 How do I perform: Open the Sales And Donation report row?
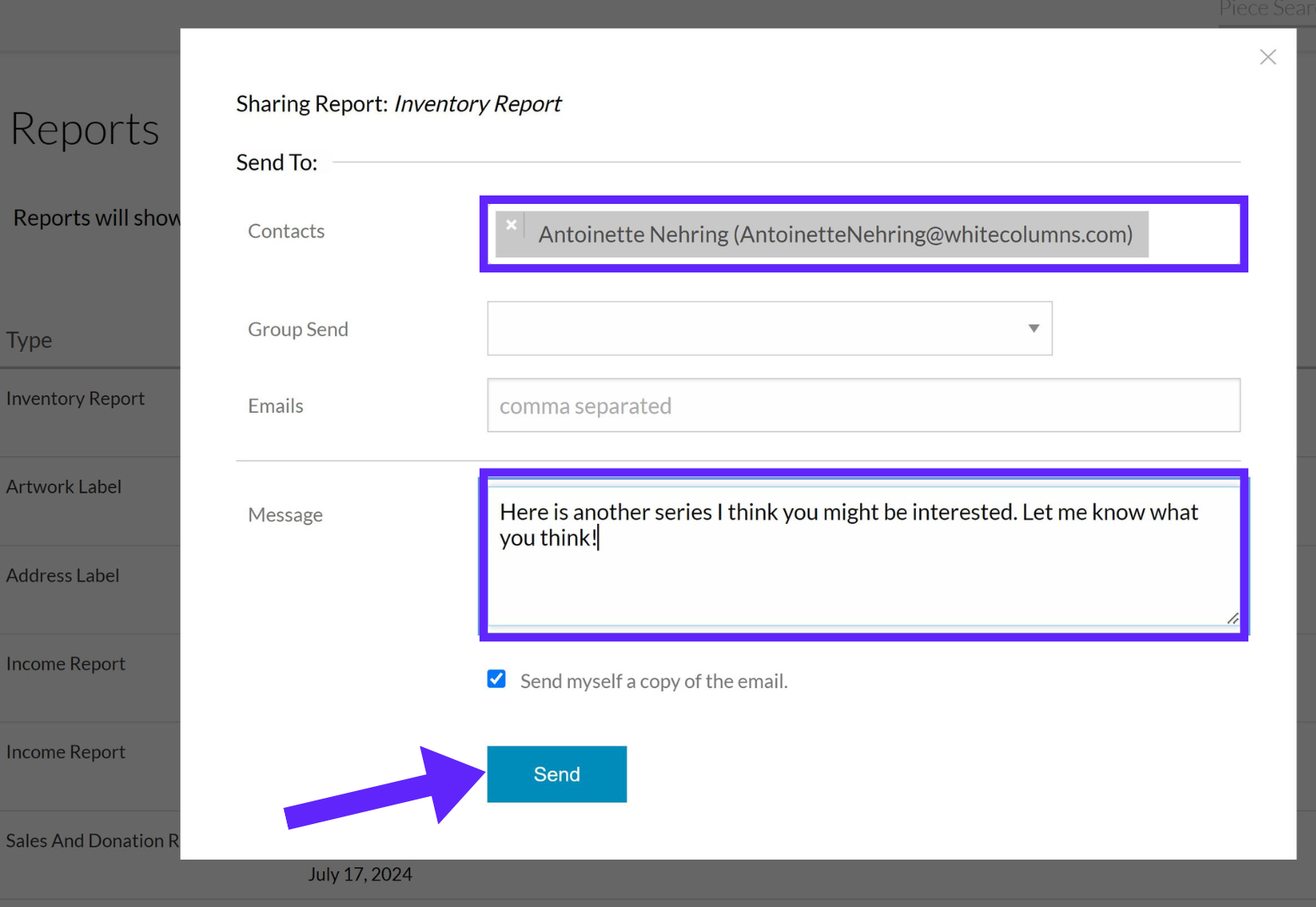pyautogui.click(x=92, y=841)
